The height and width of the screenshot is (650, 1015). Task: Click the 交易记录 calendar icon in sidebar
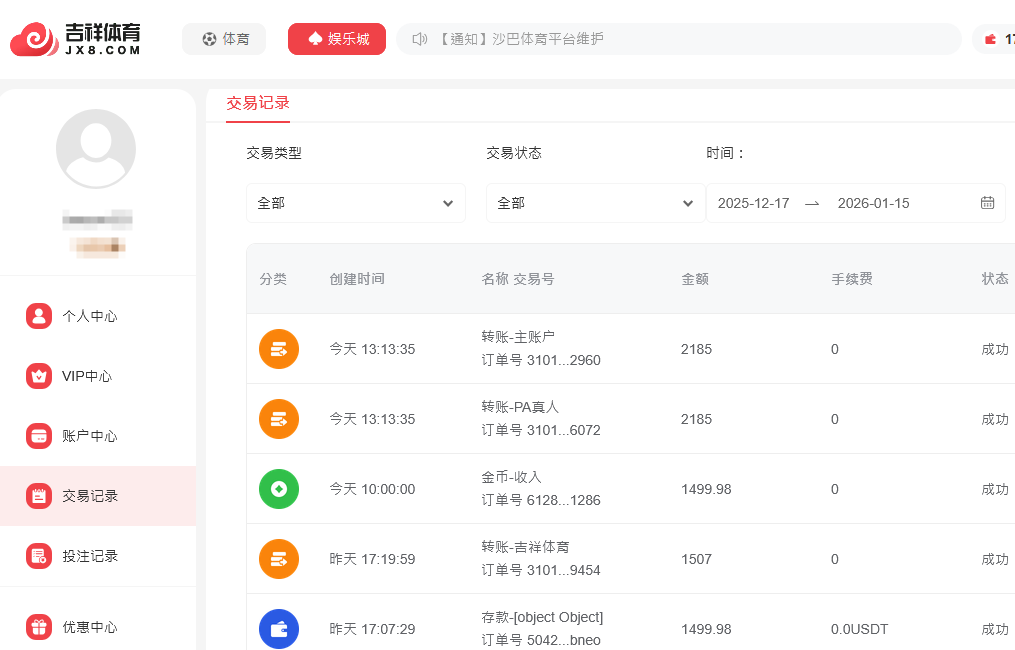tap(39, 496)
